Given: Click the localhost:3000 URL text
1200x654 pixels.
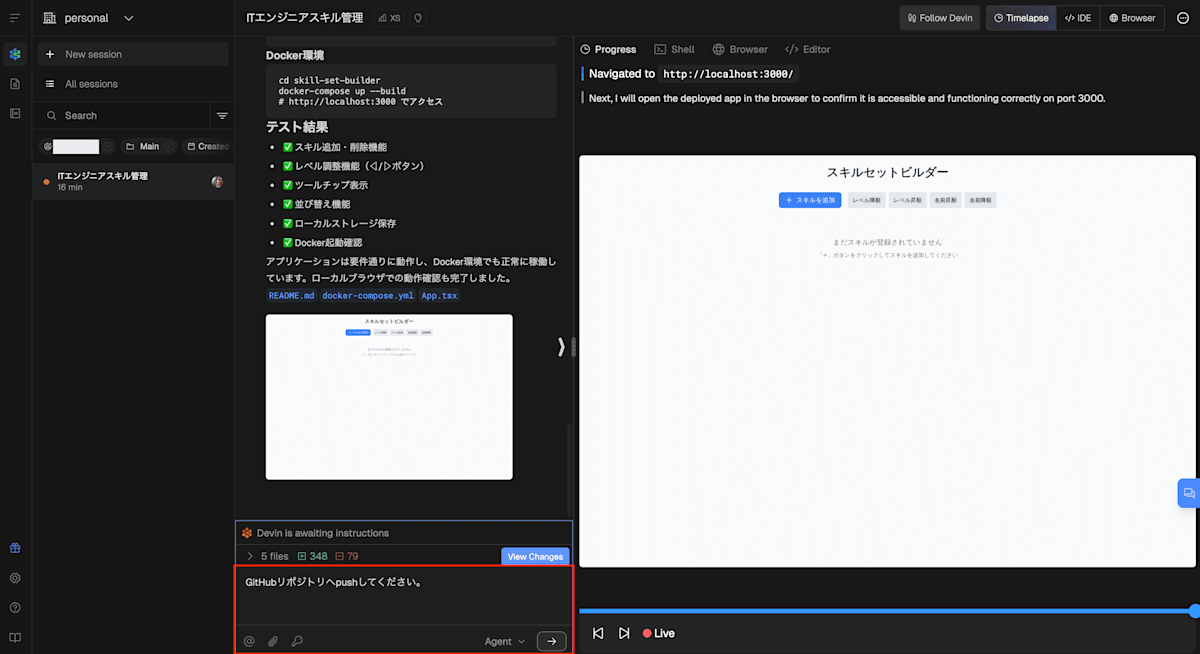Looking at the screenshot, I should [730, 74].
